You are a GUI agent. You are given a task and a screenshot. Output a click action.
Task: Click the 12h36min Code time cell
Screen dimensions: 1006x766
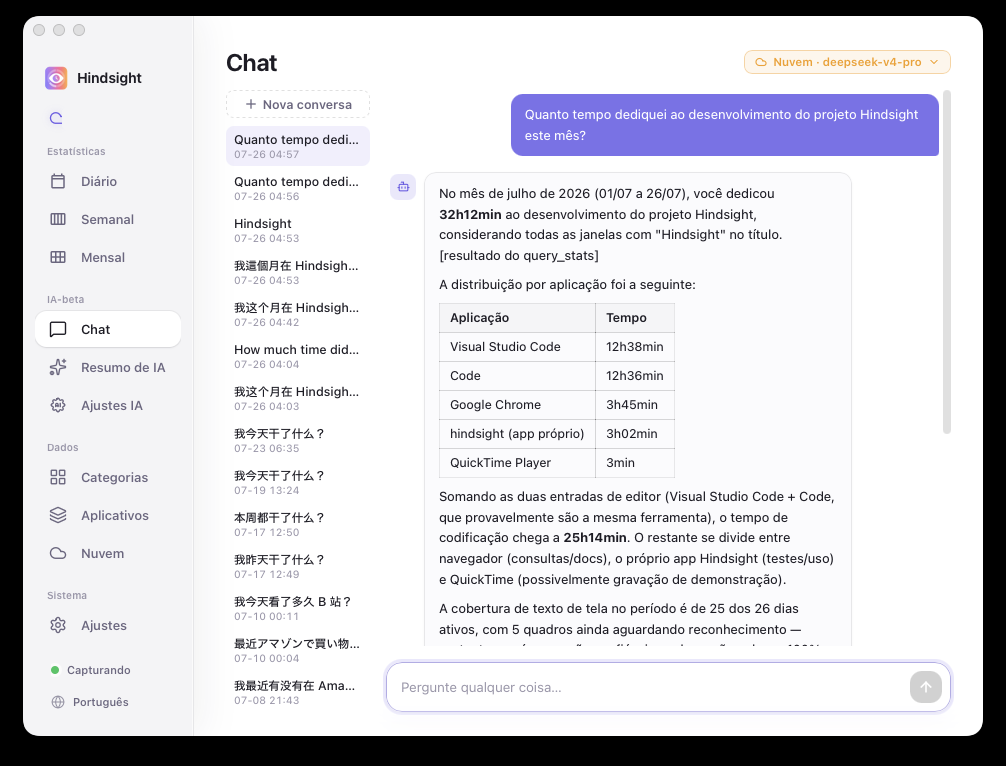635,376
